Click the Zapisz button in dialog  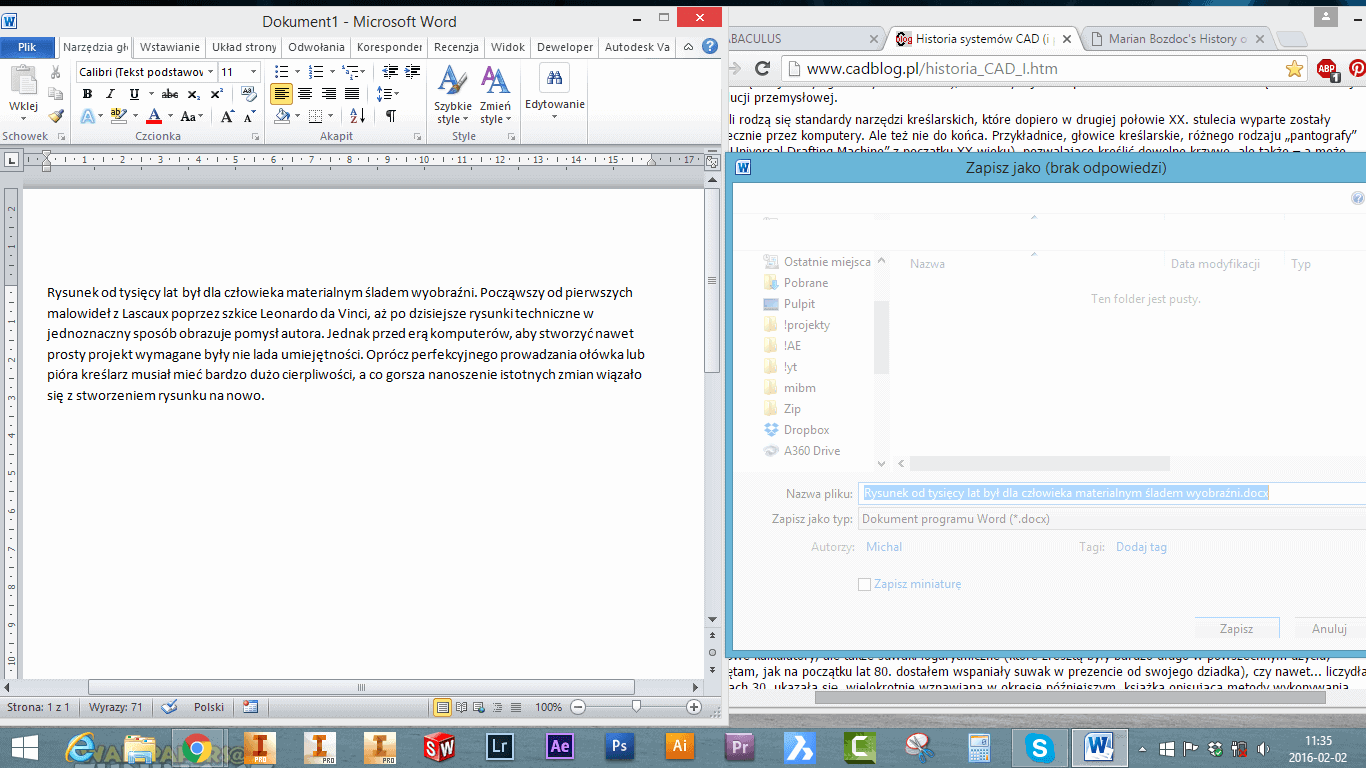point(1236,629)
